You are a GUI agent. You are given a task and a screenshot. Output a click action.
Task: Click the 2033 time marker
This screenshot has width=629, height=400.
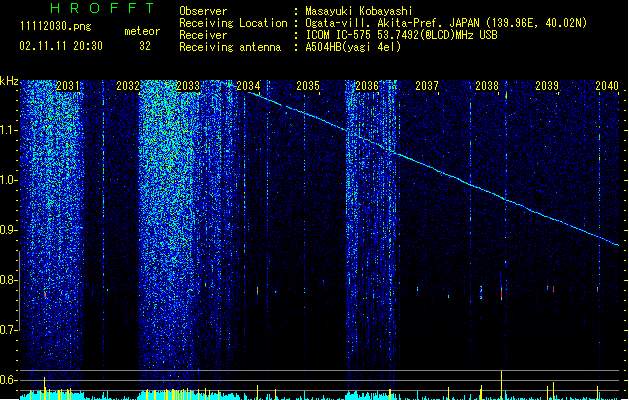pos(188,86)
